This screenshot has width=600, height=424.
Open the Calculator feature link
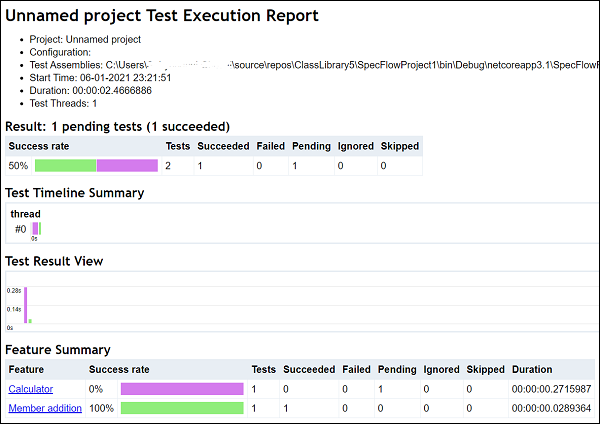30,389
